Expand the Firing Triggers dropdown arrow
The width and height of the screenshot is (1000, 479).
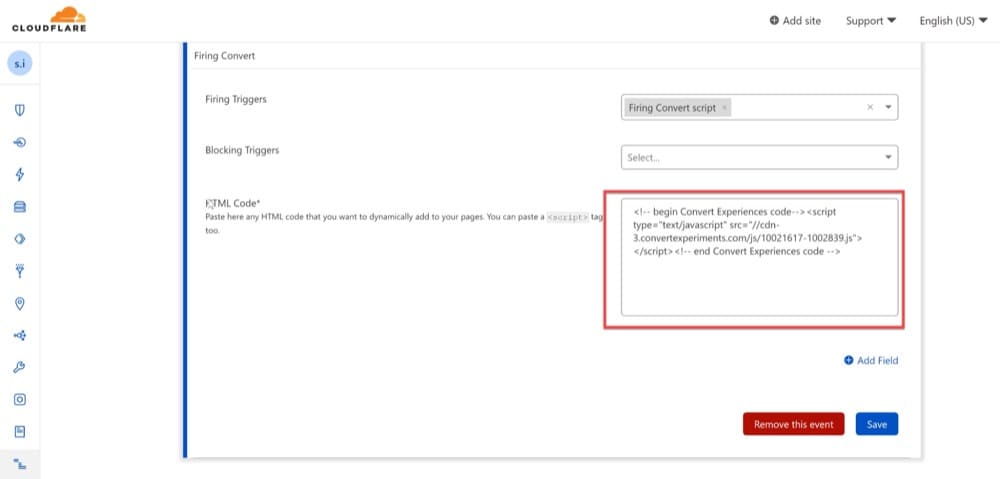[888, 108]
